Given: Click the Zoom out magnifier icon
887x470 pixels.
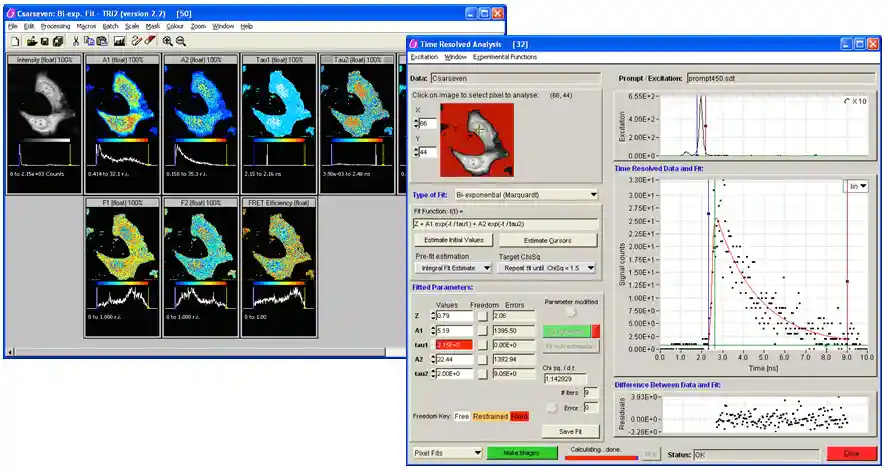Looking at the screenshot, I should point(181,41).
